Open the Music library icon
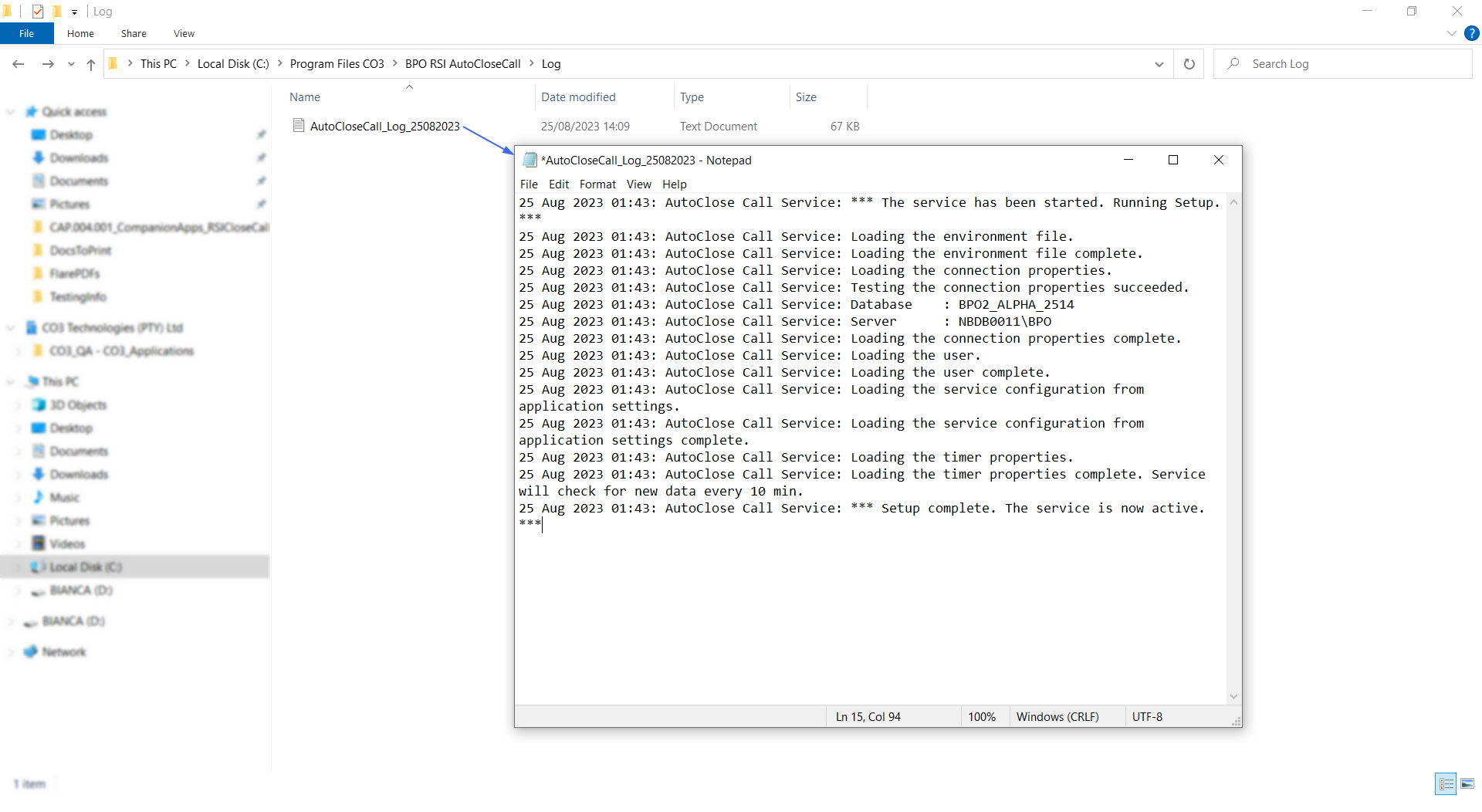Image resolution: width=1482 pixels, height=812 pixels. click(x=39, y=498)
